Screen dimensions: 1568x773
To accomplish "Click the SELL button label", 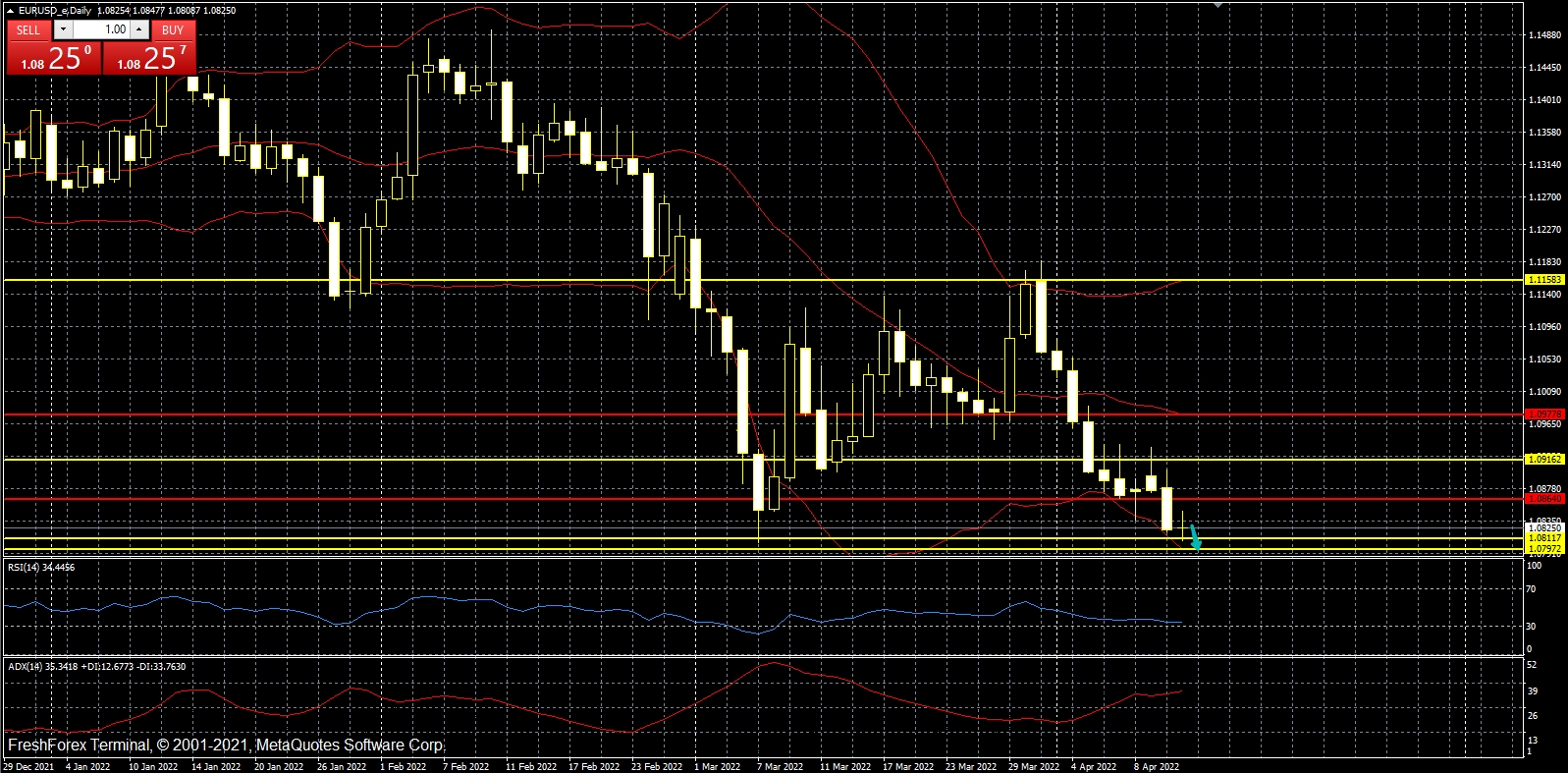I will pyautogui.click(x=28, y=29).
